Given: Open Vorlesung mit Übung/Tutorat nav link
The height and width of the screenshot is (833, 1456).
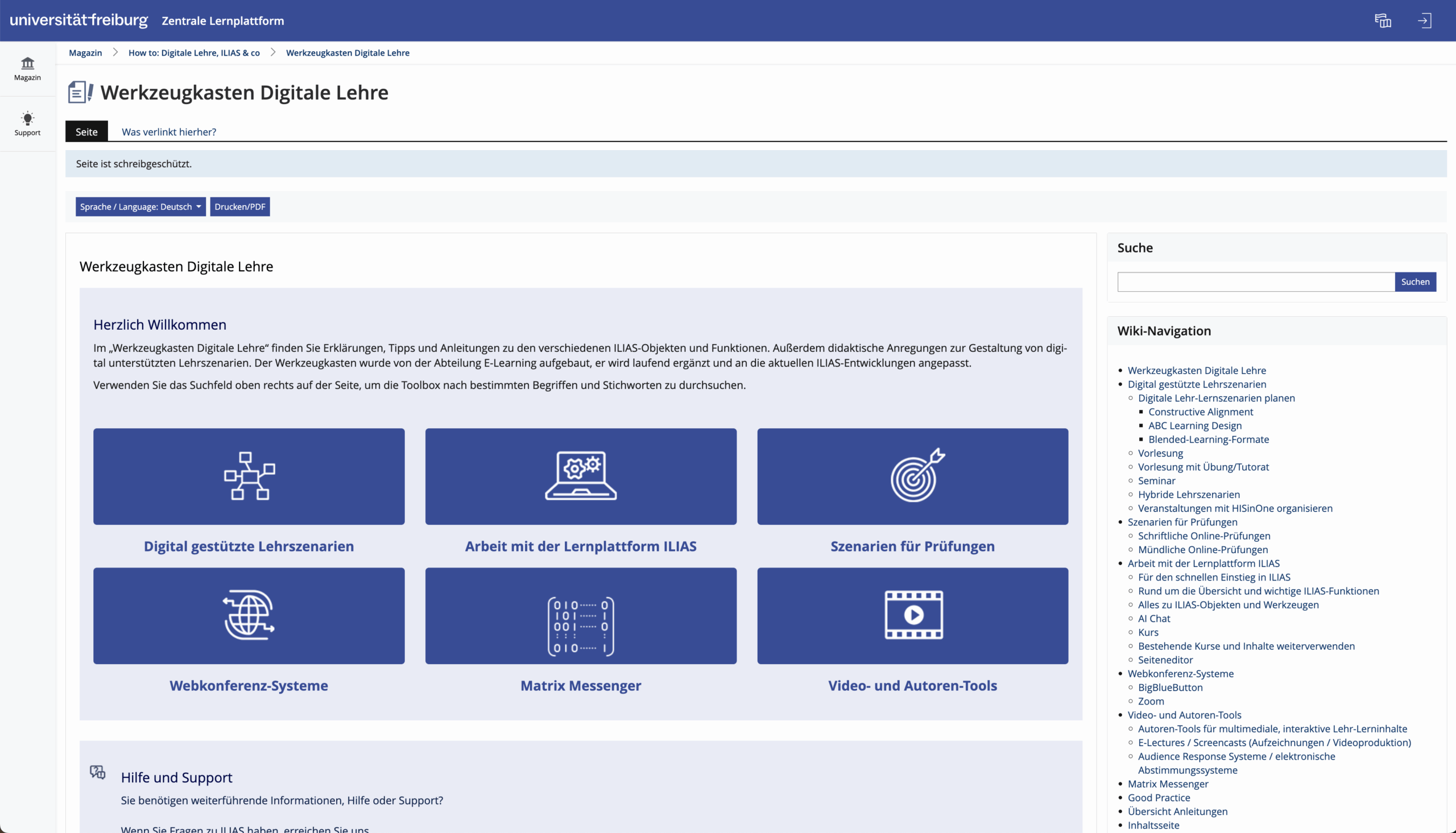Looking at the screenshot, I should point(1203,466).
